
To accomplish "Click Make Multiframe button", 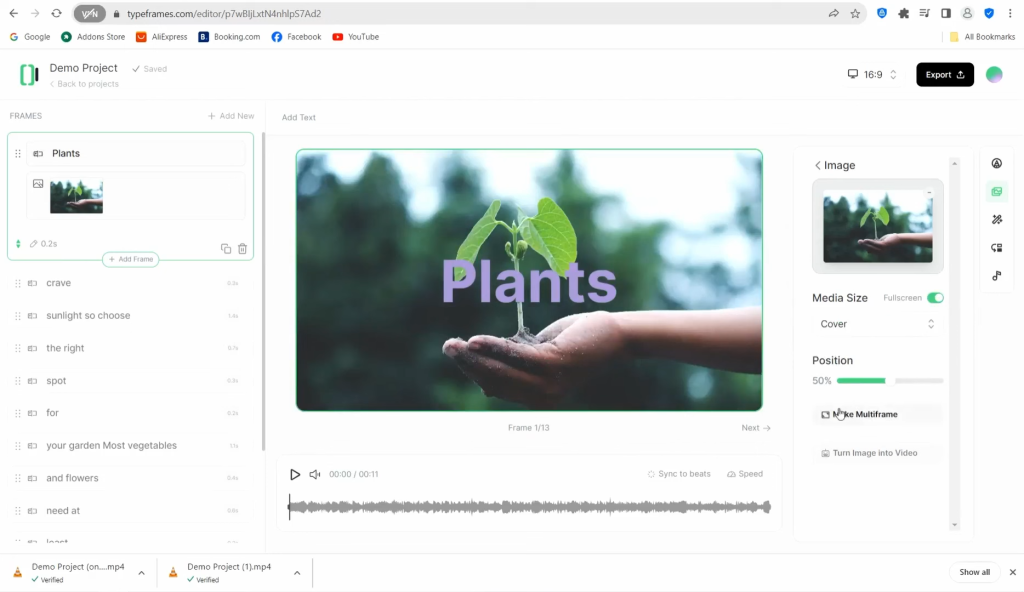I will tap(877, 414).
